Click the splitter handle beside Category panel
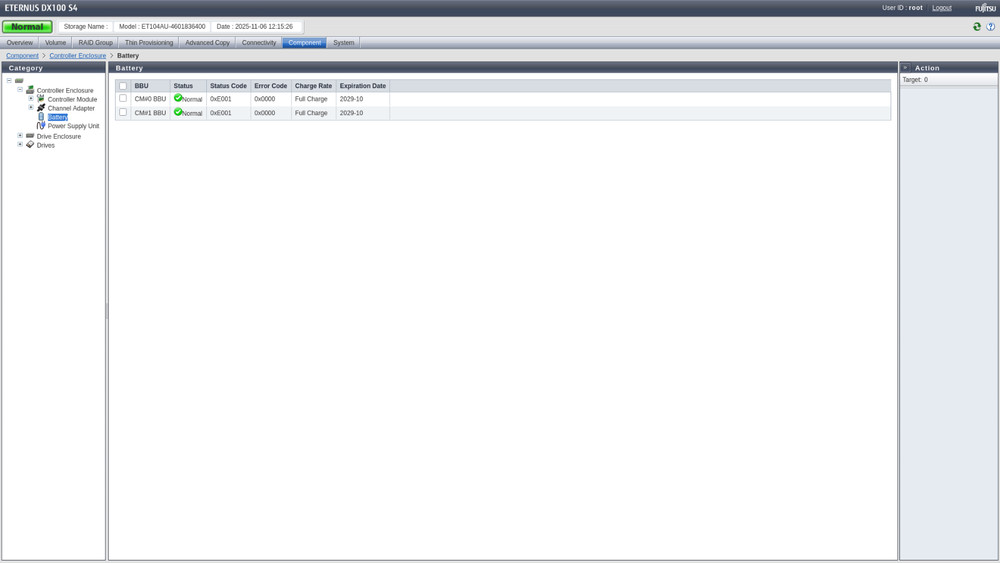The image size is (1000, 563). point(107,311)
